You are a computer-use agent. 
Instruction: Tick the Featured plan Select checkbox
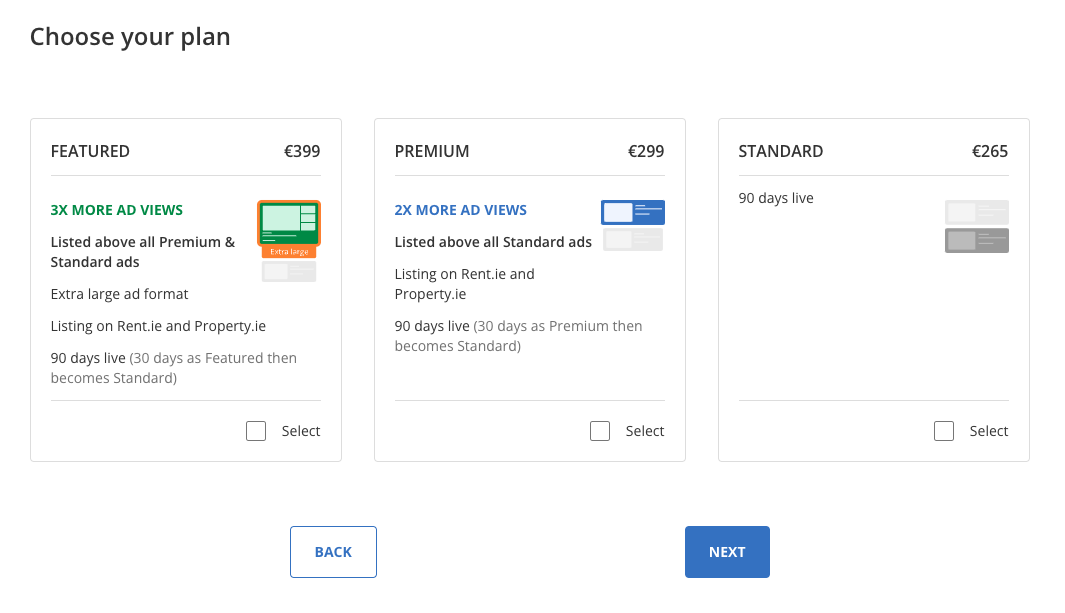pos(256,431)
